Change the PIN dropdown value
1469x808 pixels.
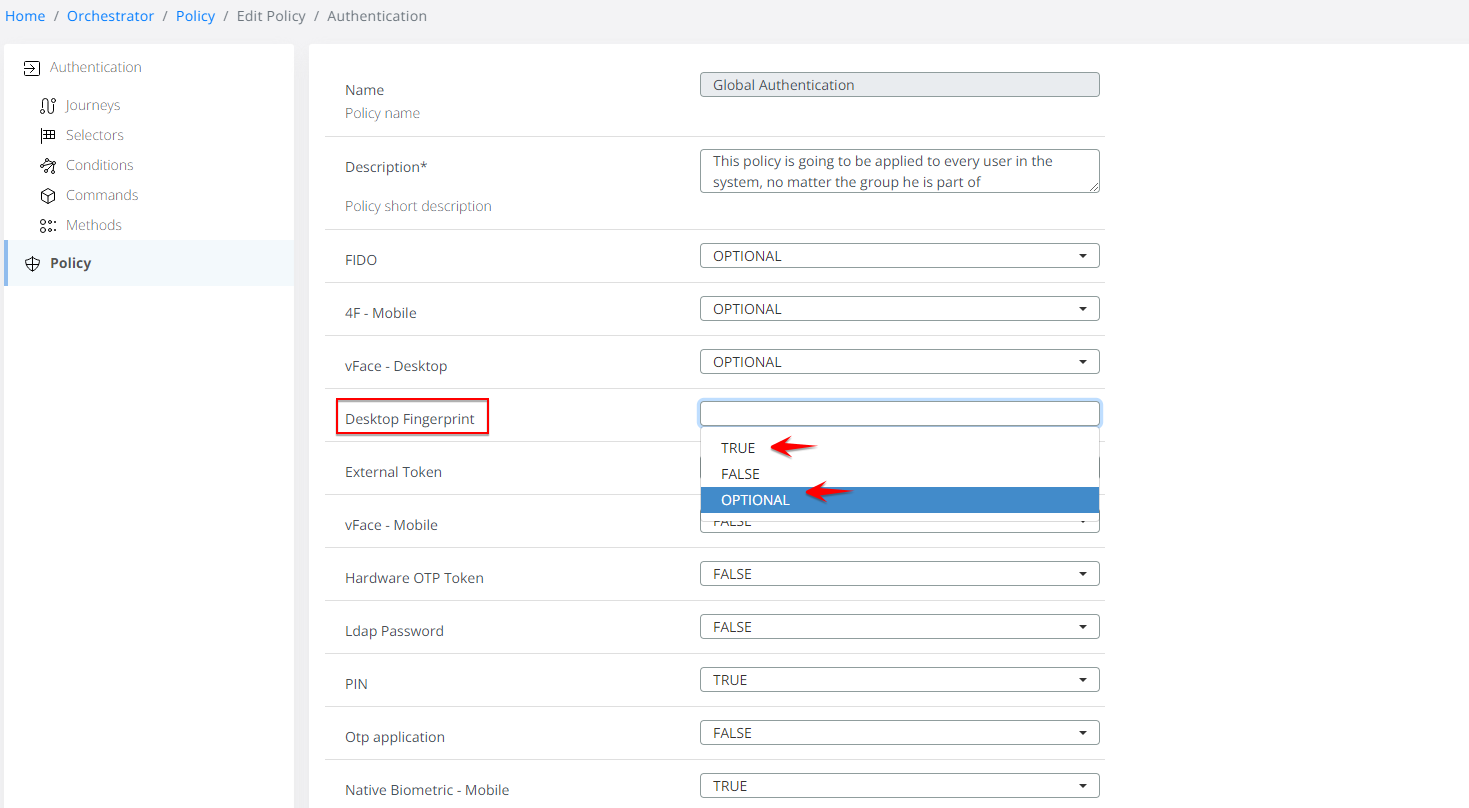899,680
